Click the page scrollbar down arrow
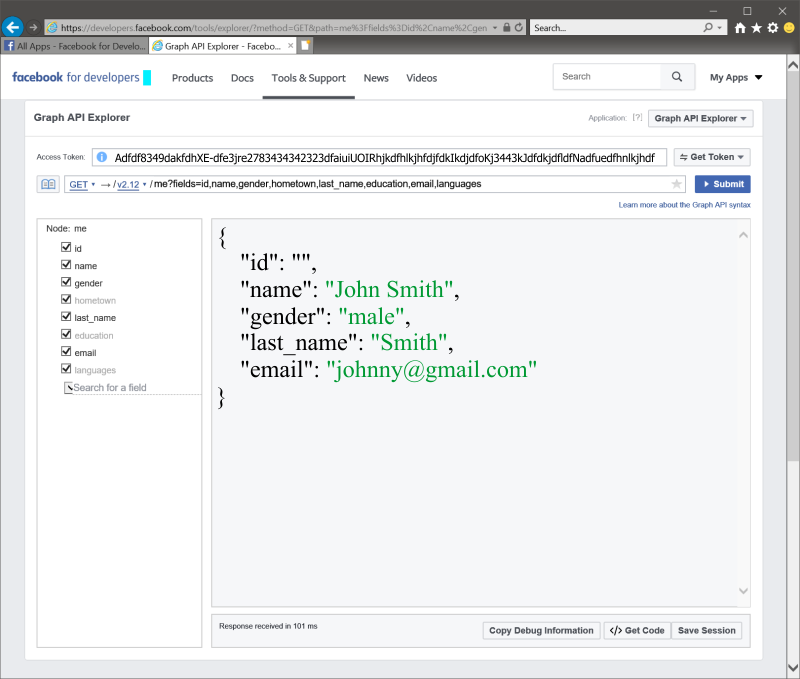This screenshot has width=800, height=679. click(x=792, y=668)
